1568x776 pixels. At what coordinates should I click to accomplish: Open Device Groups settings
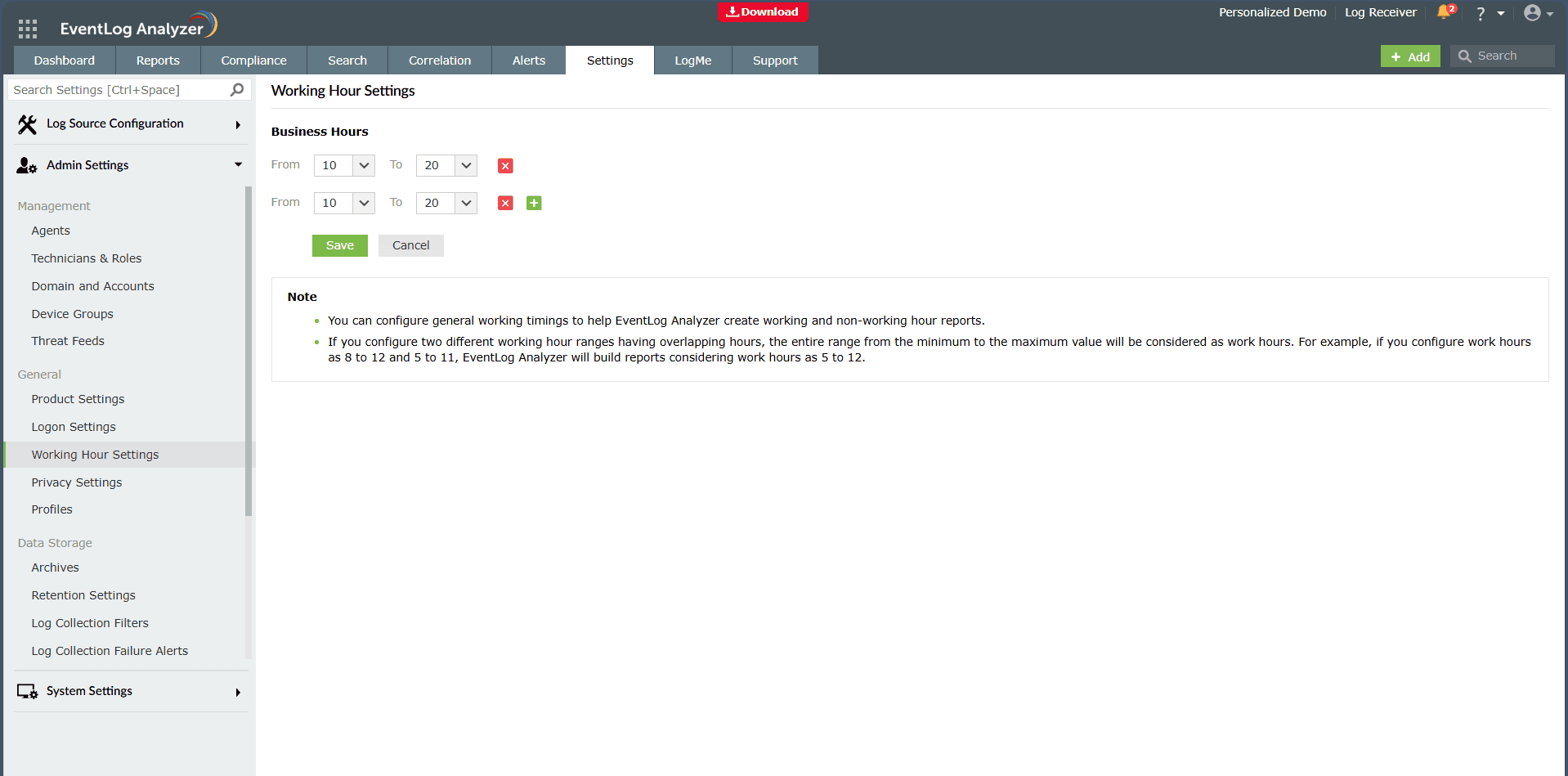[x=72, y=315]
